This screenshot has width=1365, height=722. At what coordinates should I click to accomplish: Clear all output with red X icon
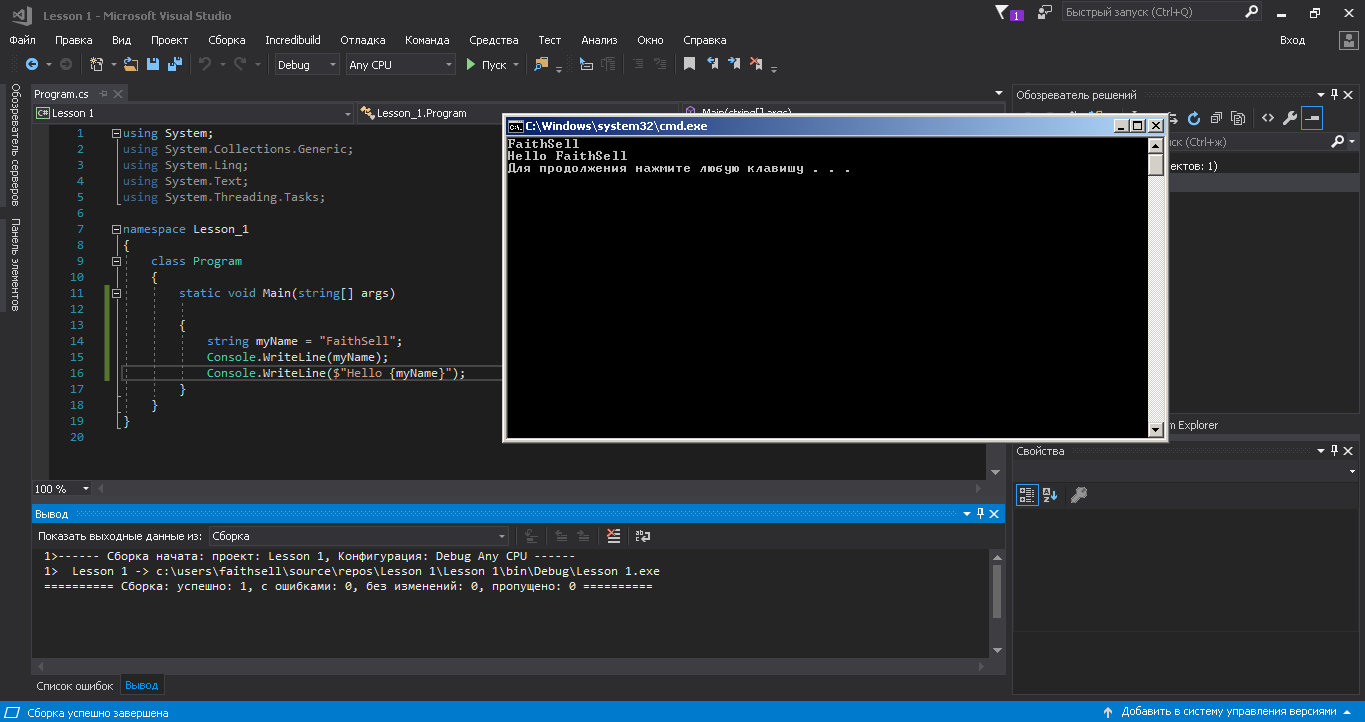[x=614, y=536]
